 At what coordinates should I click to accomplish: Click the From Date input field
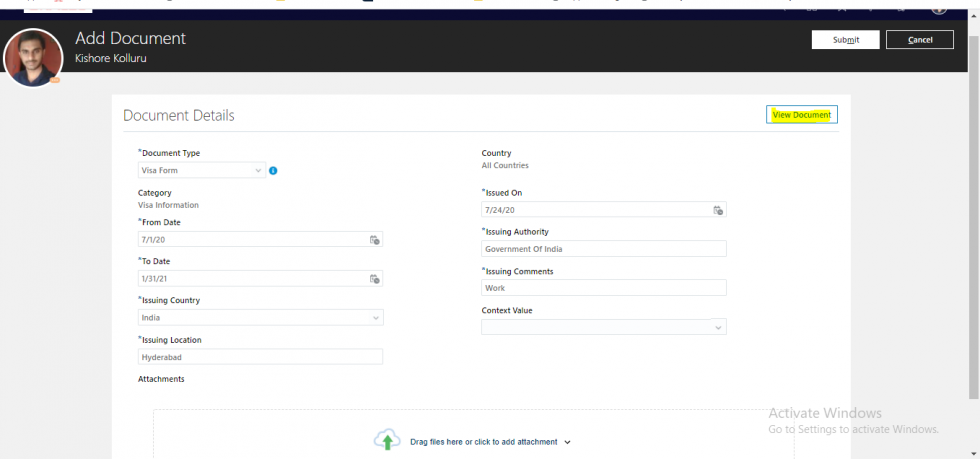point(260,240)
